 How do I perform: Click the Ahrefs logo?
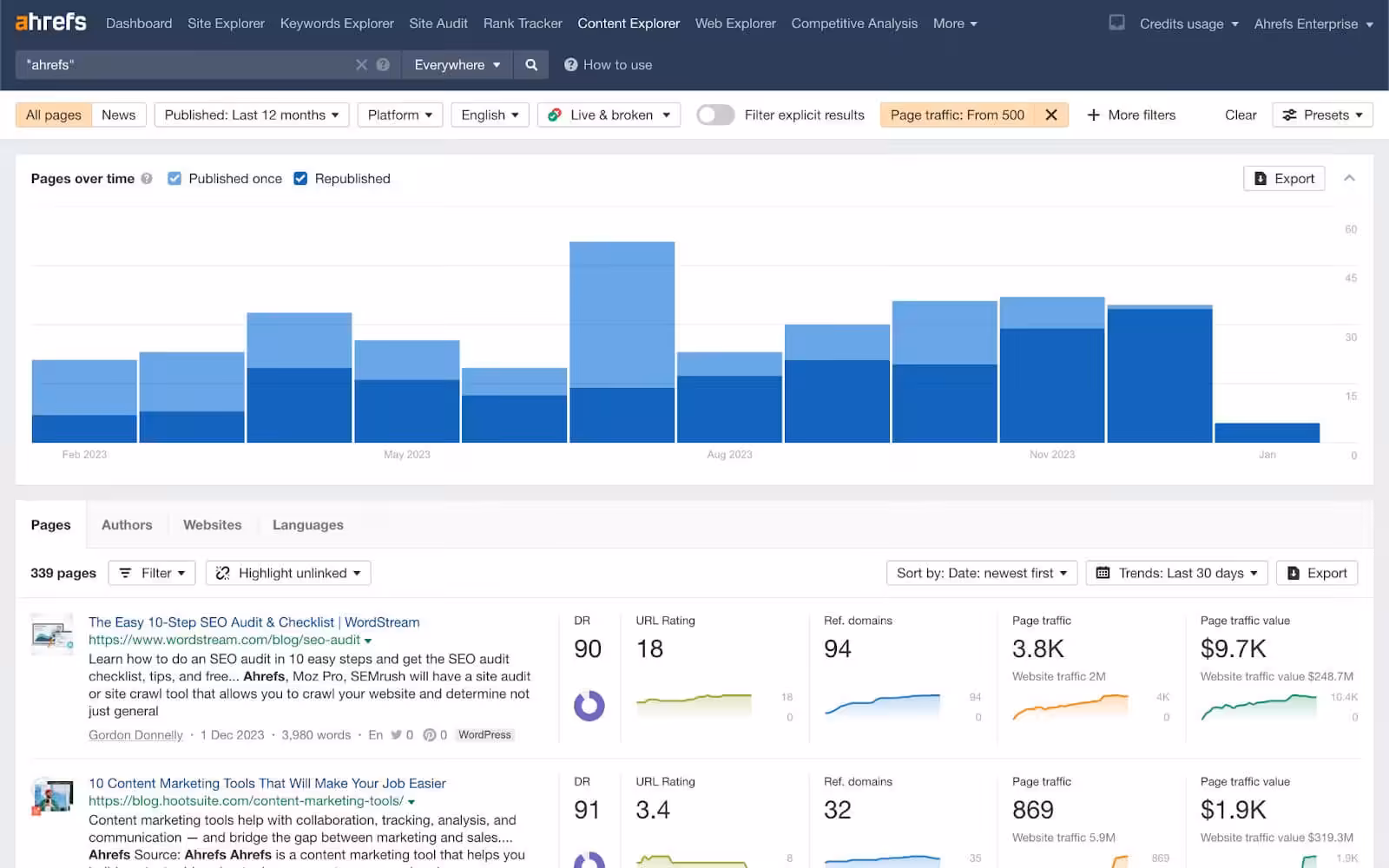(x=51, y=23)
